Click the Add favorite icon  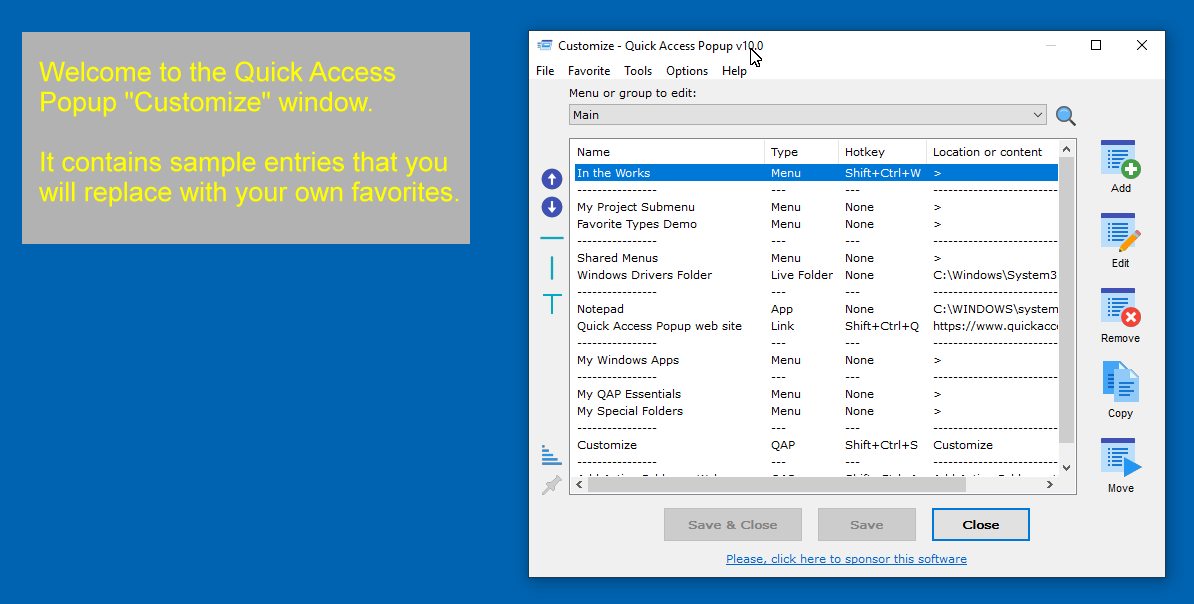tap(1120, 160)
